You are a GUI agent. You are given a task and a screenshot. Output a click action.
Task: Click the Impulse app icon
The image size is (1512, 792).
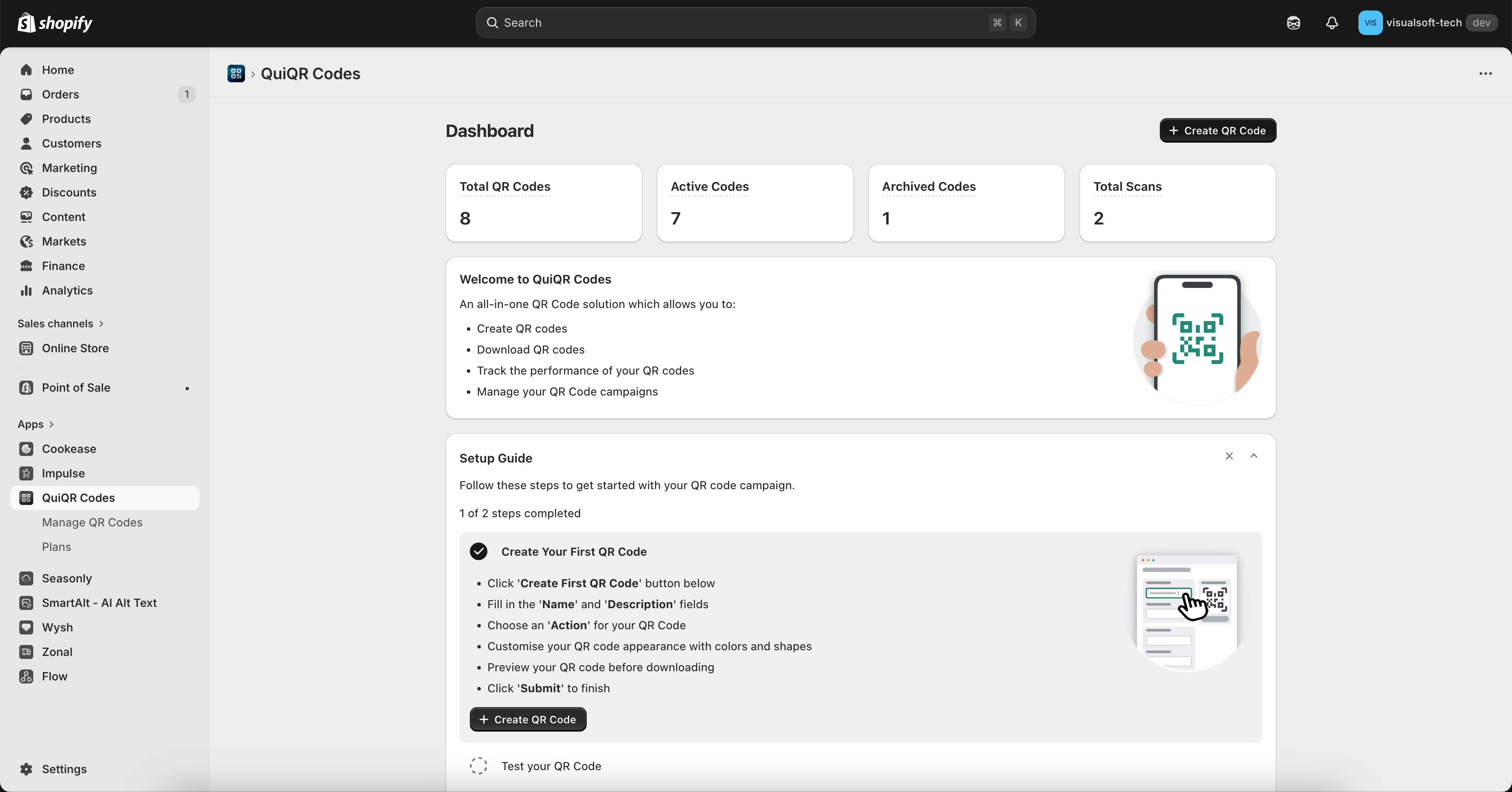click(x=26, y=473)
